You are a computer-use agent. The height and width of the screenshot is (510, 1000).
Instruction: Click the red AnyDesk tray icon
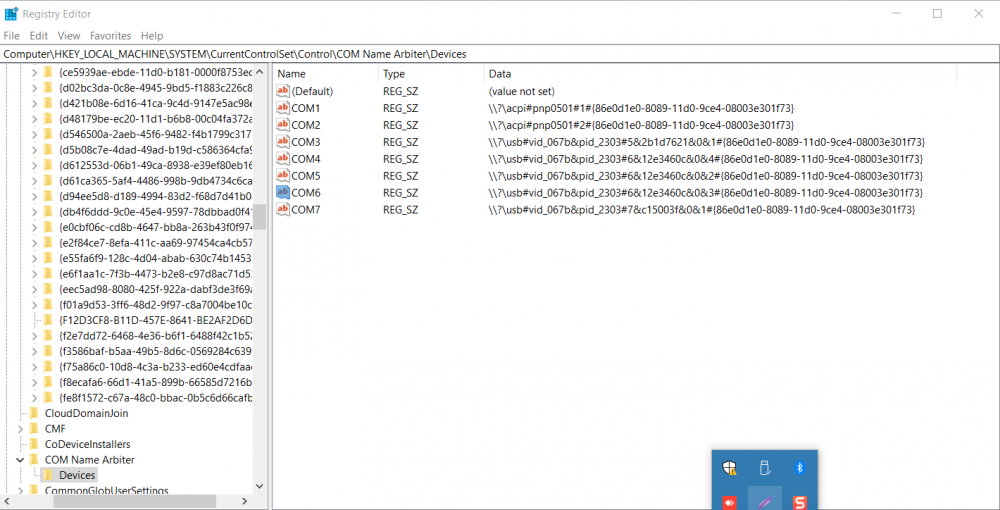(730, 502)
